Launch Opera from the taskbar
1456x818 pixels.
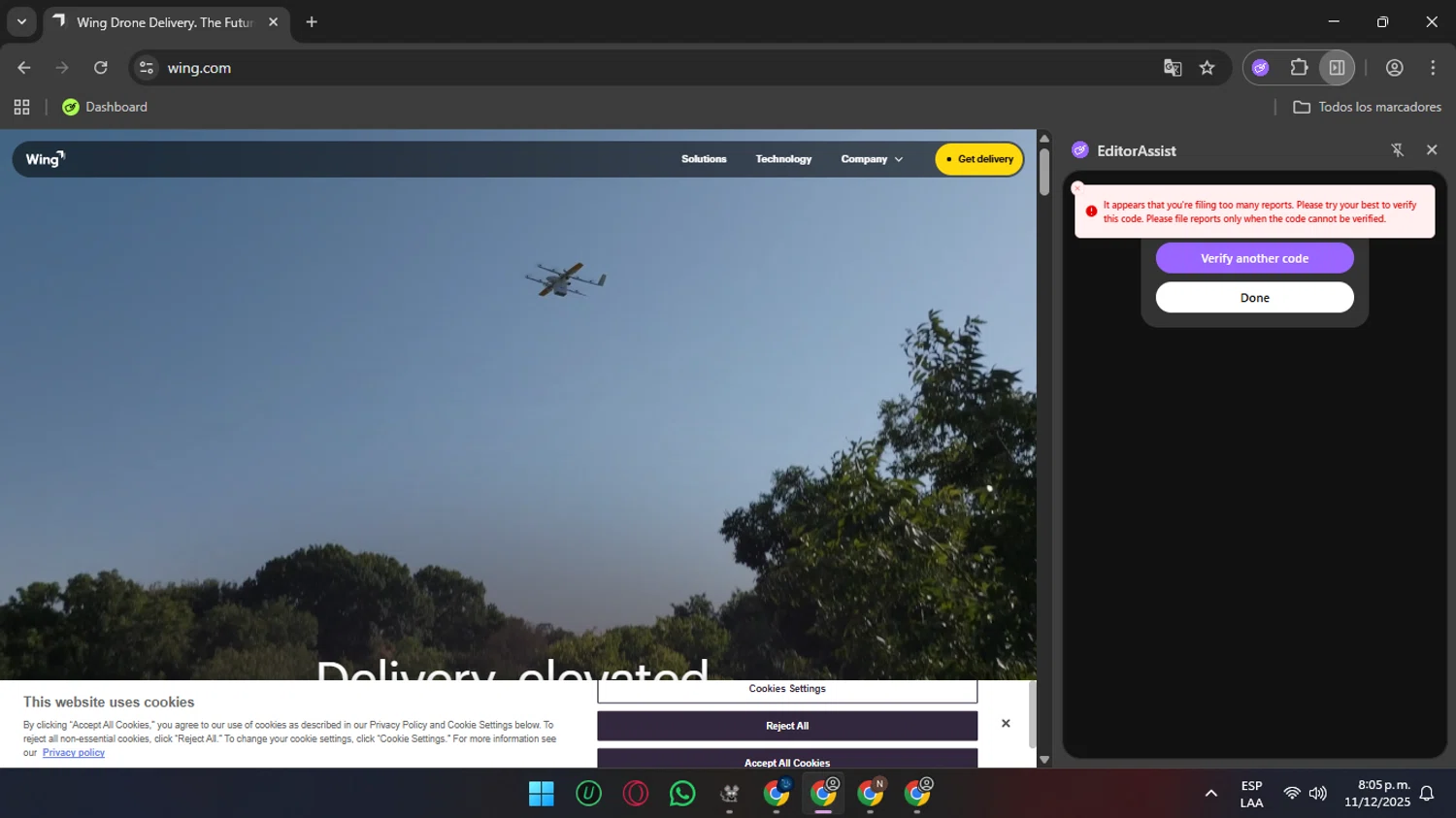[636, 794]
